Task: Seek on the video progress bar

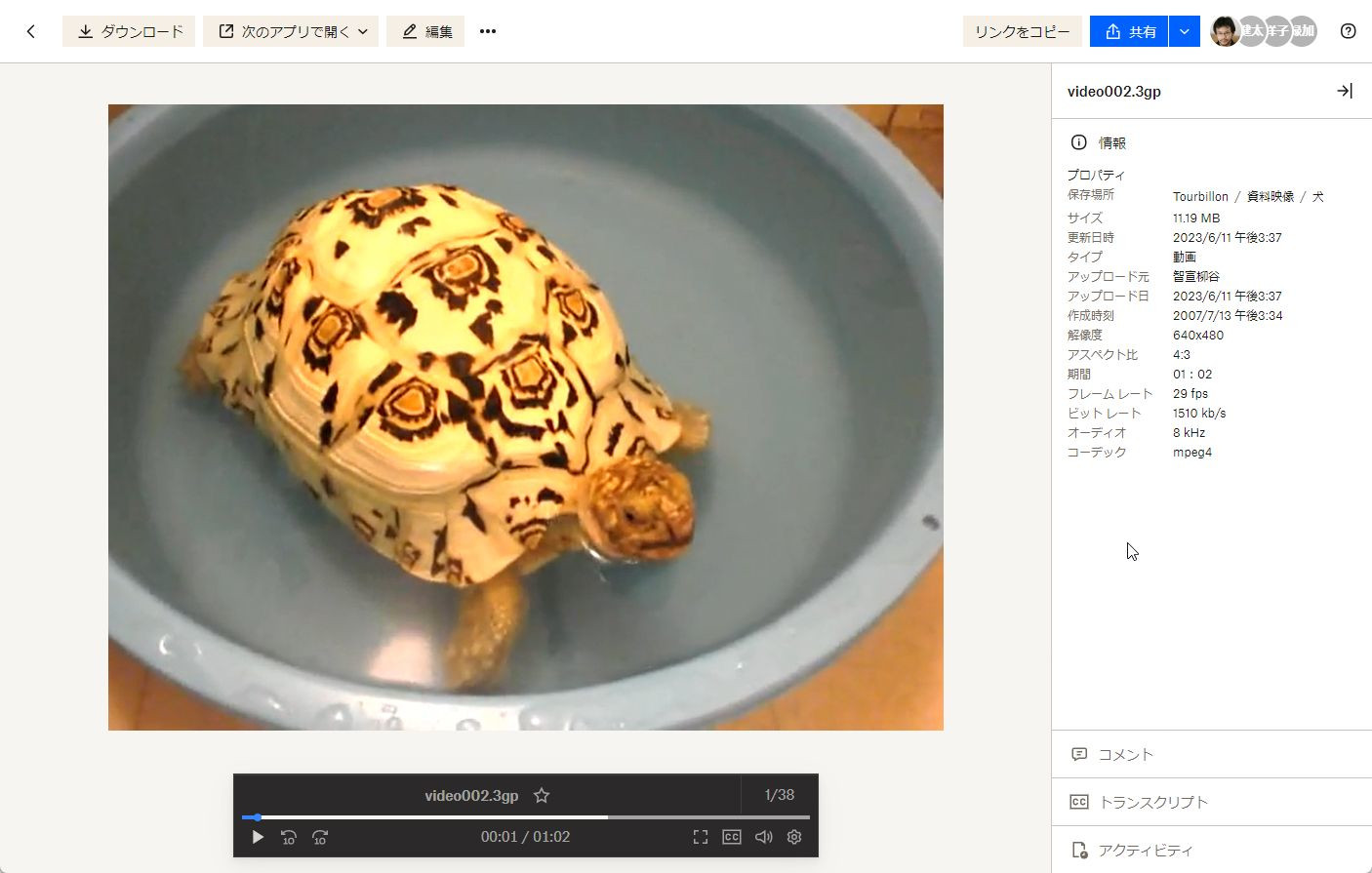Action: [527, 817]
